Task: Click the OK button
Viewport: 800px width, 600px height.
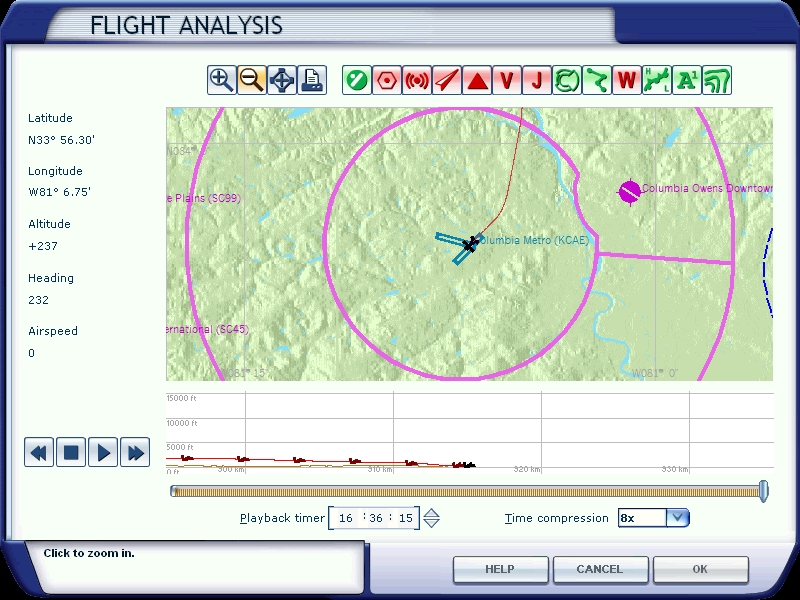Action: [700, 569]
